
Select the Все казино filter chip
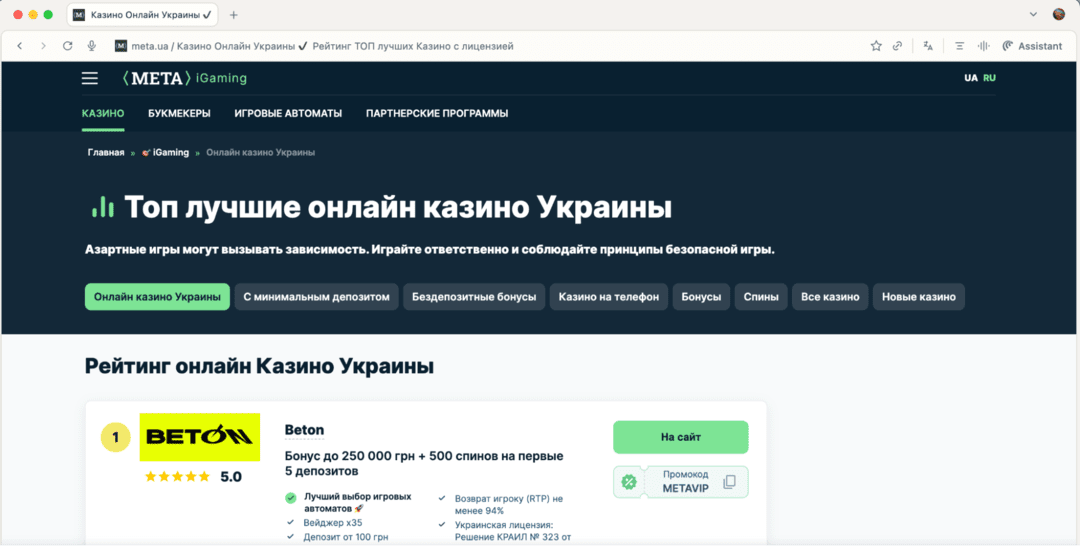[x=830, y=297]
